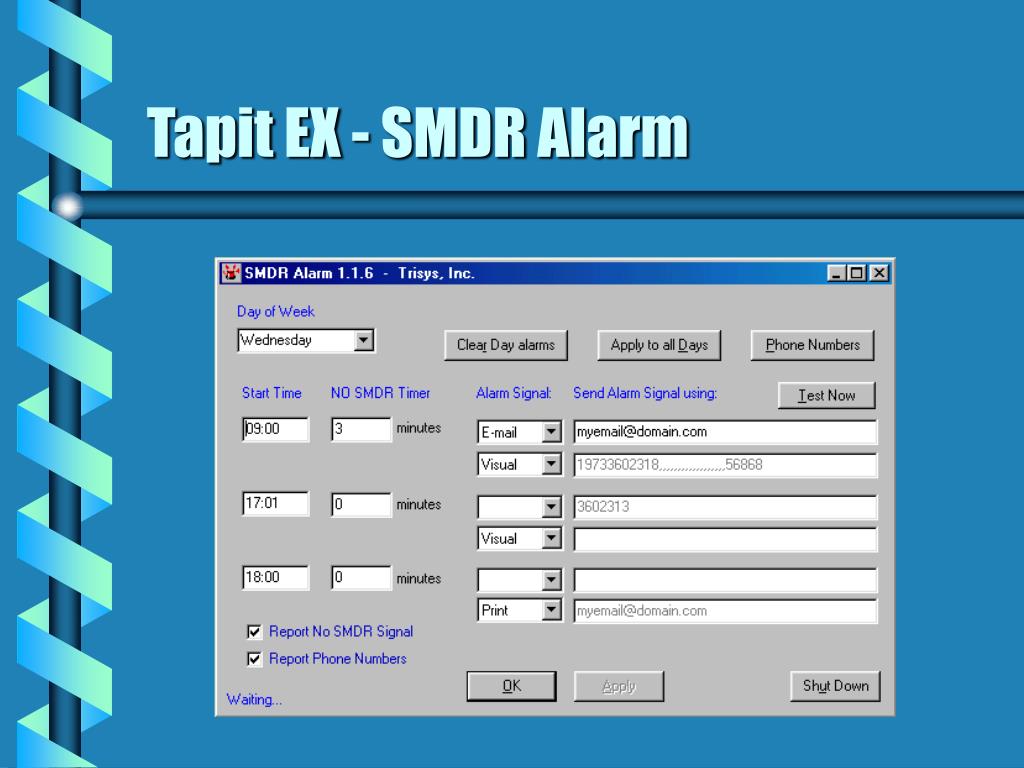Click the NO SMDR Timer field showing 3
The height and width of the screenshot is (768, 1024).
pos(361,429)
